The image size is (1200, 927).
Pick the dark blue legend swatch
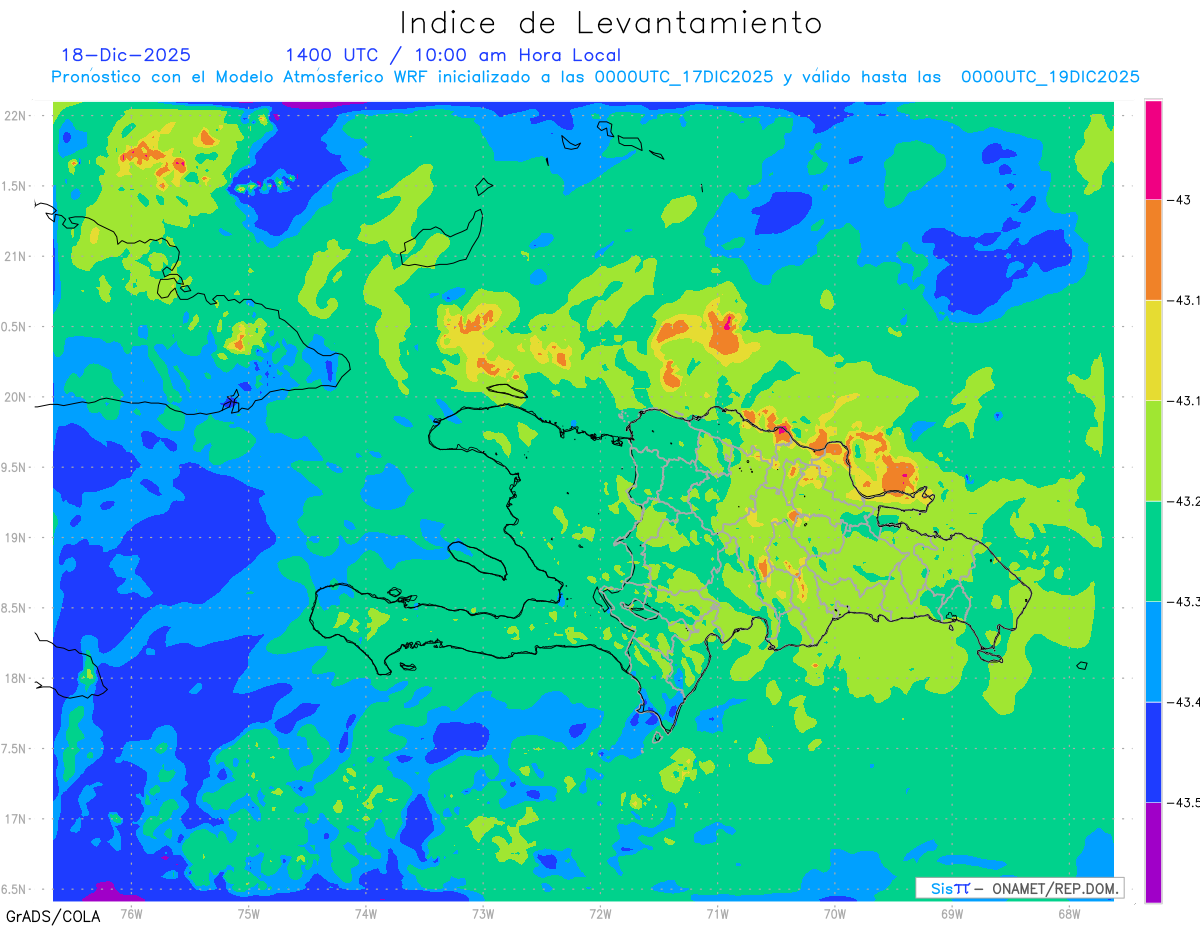click(1153, 752)
